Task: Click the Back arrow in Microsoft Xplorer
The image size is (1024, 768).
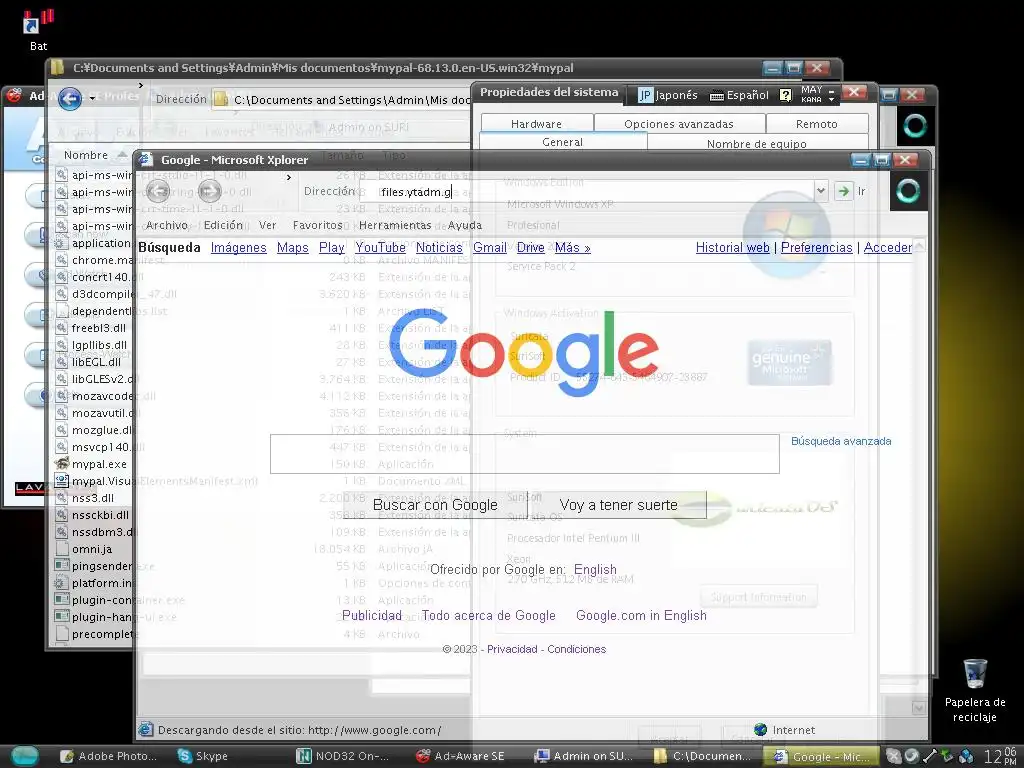Action: (157, 191)
